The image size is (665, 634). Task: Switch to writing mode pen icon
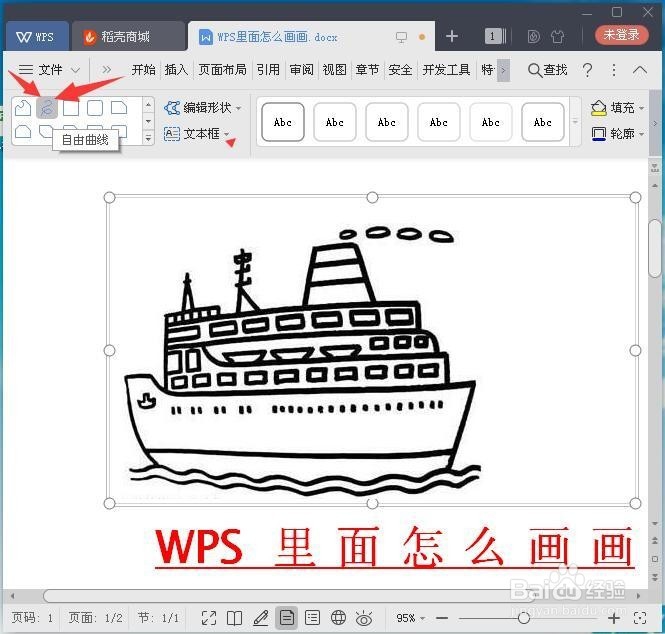(260, 618)
